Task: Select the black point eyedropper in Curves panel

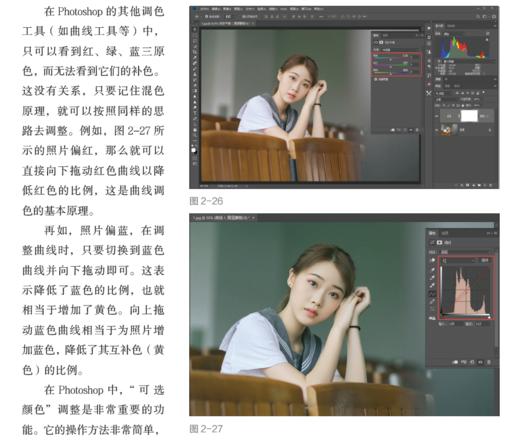Action: point(433,269)
